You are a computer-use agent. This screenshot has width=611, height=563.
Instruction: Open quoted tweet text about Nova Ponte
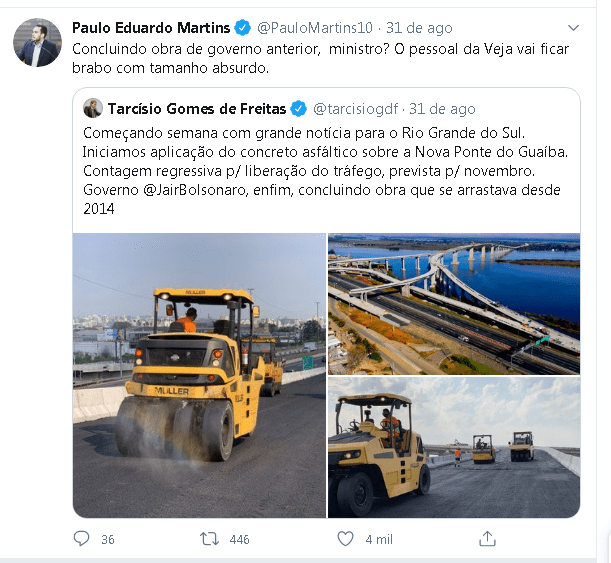tap(325, 171)
